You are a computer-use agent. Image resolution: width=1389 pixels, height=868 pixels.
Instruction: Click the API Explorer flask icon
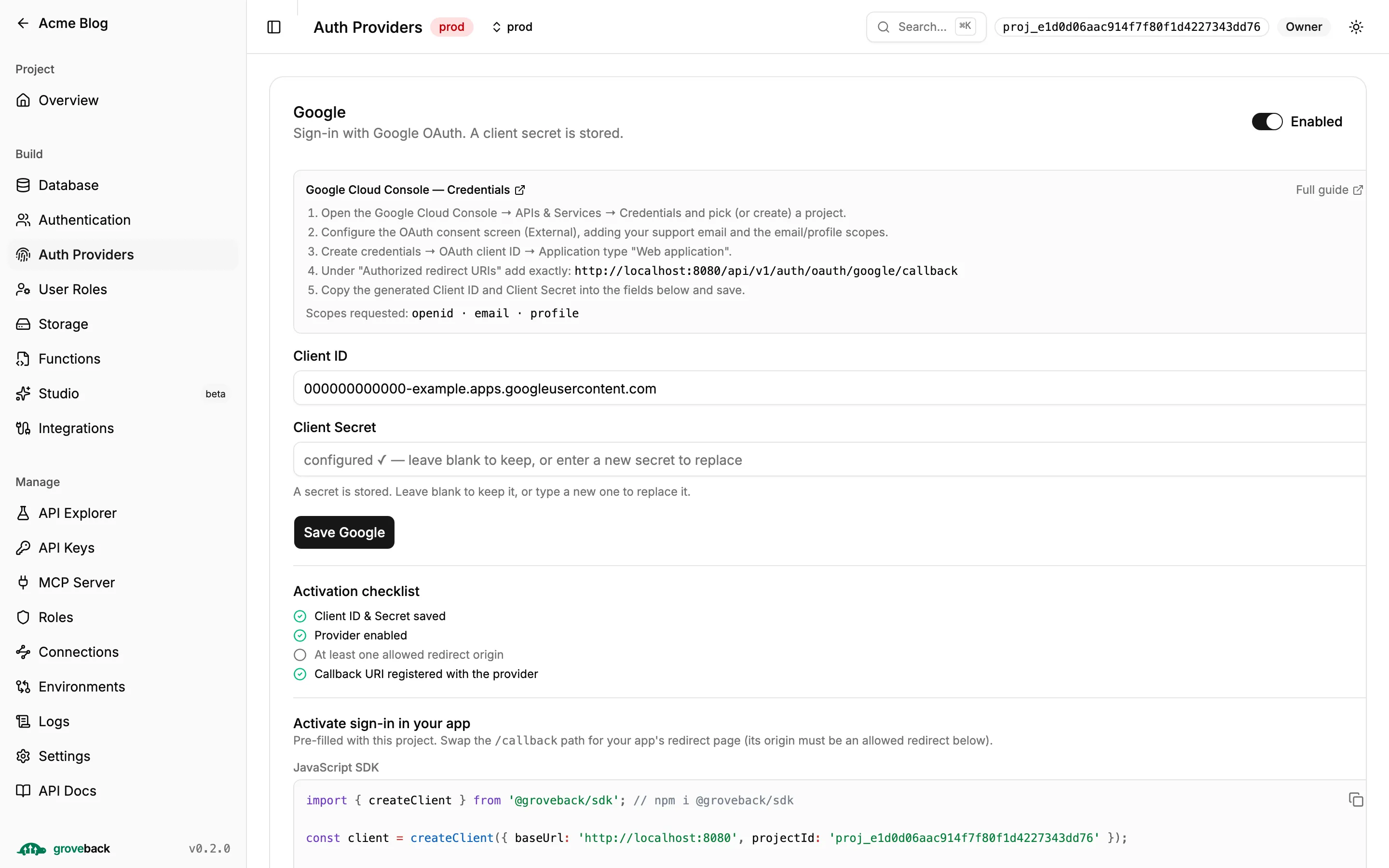coord(23,513)
